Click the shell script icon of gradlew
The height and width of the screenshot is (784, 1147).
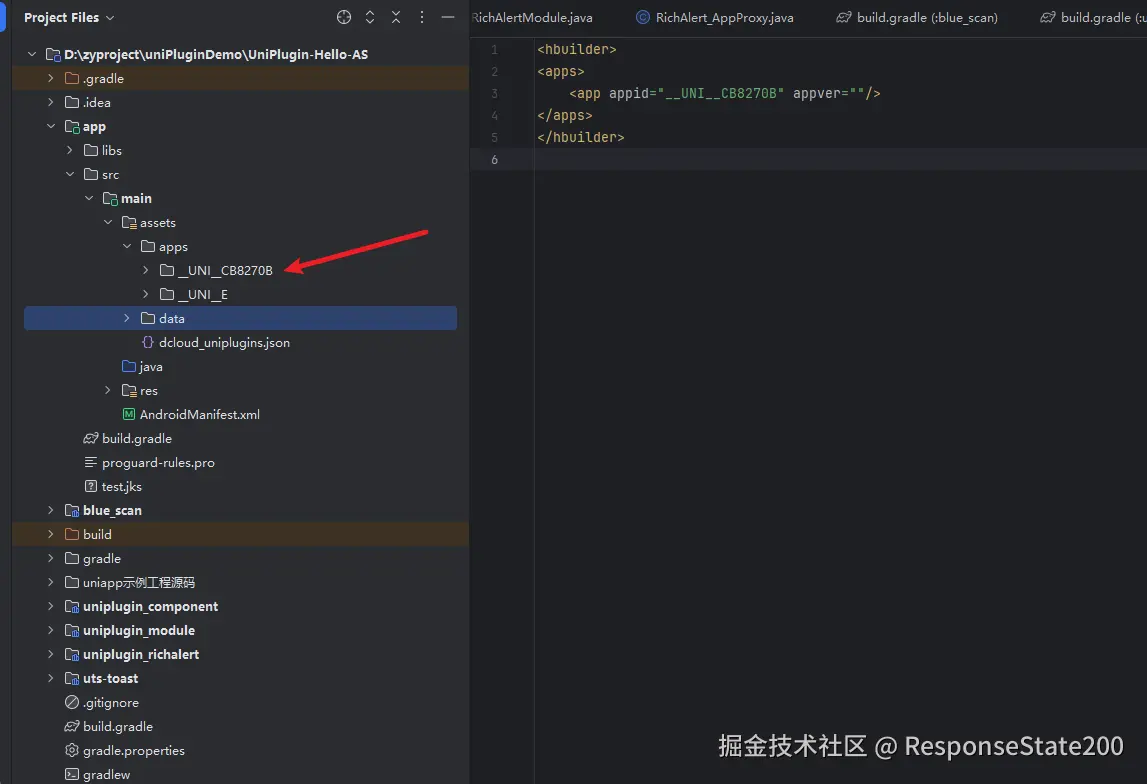click(x=72, y=774)
